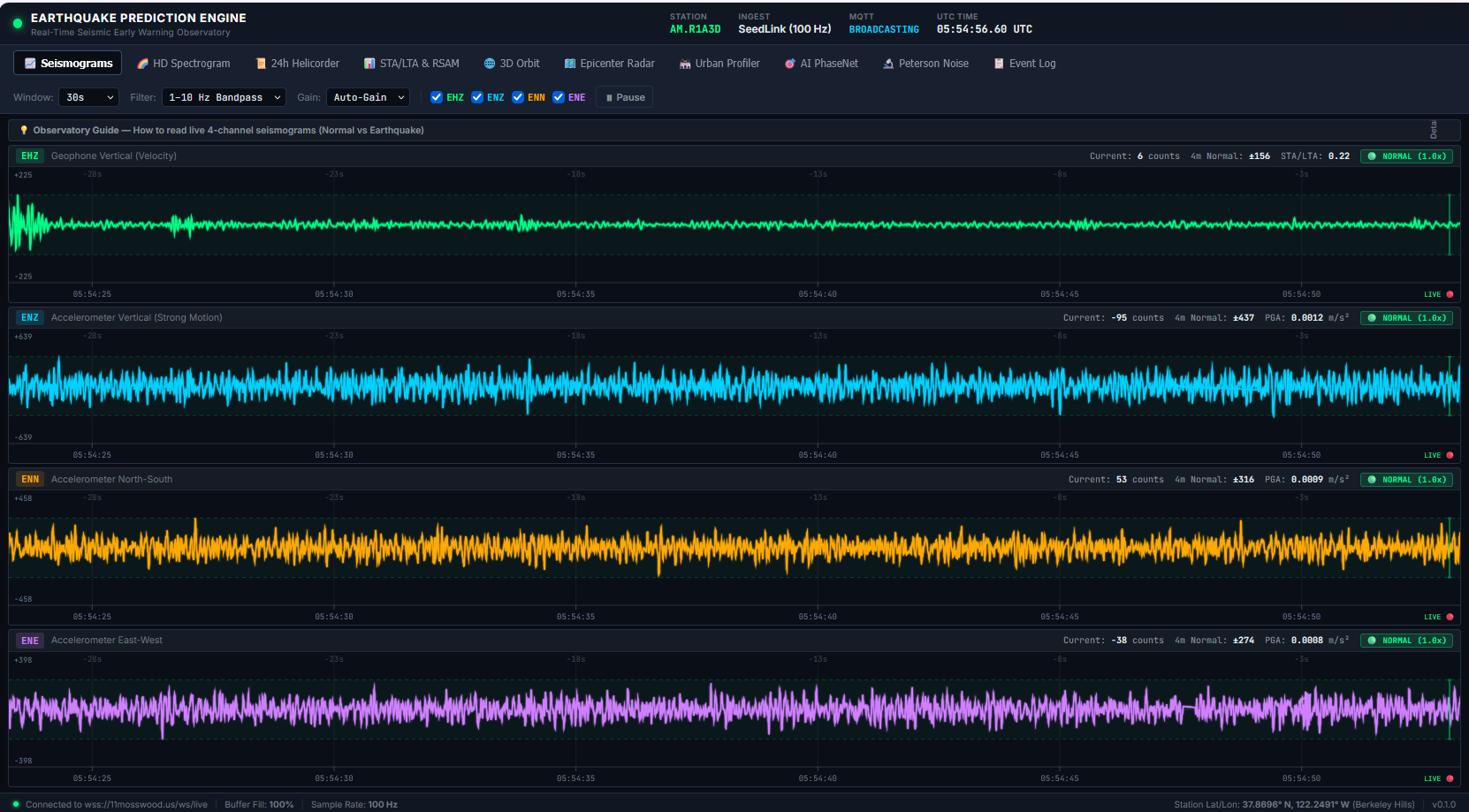Viewport: 1469px width, 812px height.
Task: Click the Observatory Guide lightbulb icon
Action: tap(24, 130)
